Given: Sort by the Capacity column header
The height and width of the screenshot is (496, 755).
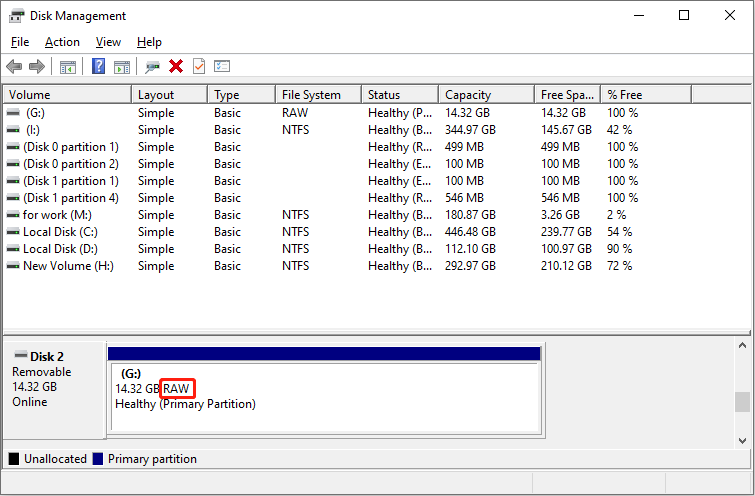Looking at the screenshot, I should [487, 95].
